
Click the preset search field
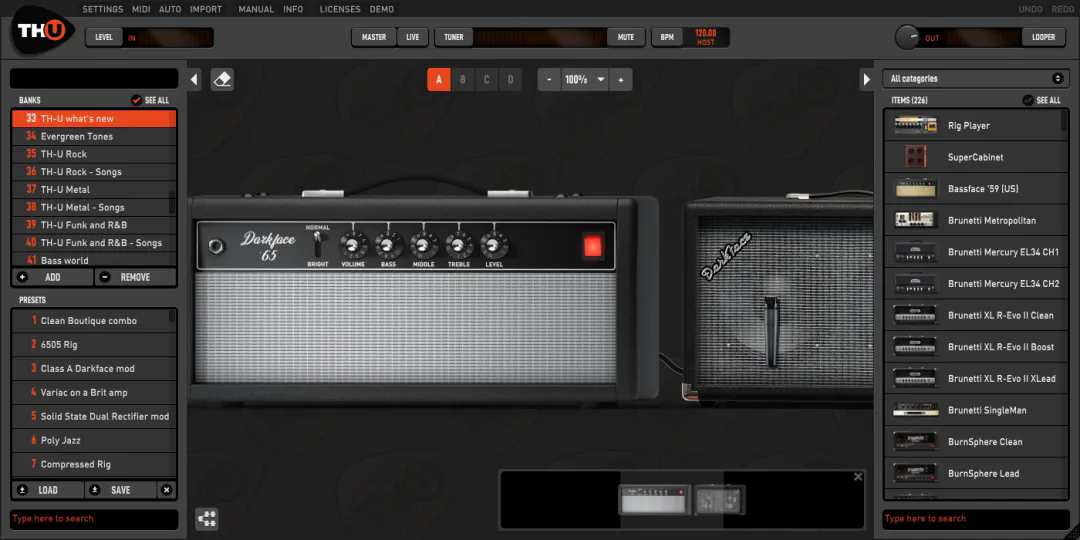94,519
